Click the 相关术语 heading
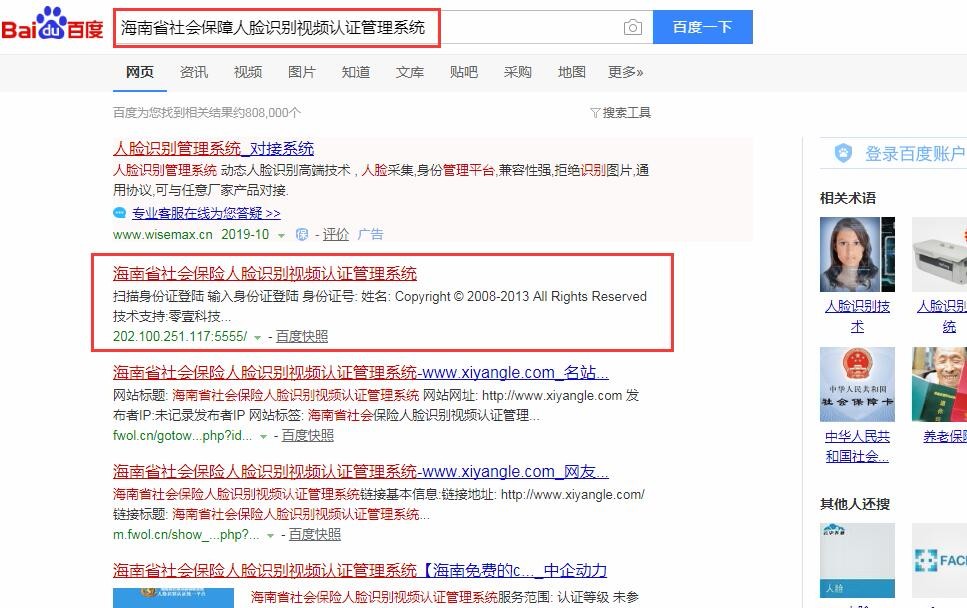This screenshot has width=967, height=608. coord(847,198)
